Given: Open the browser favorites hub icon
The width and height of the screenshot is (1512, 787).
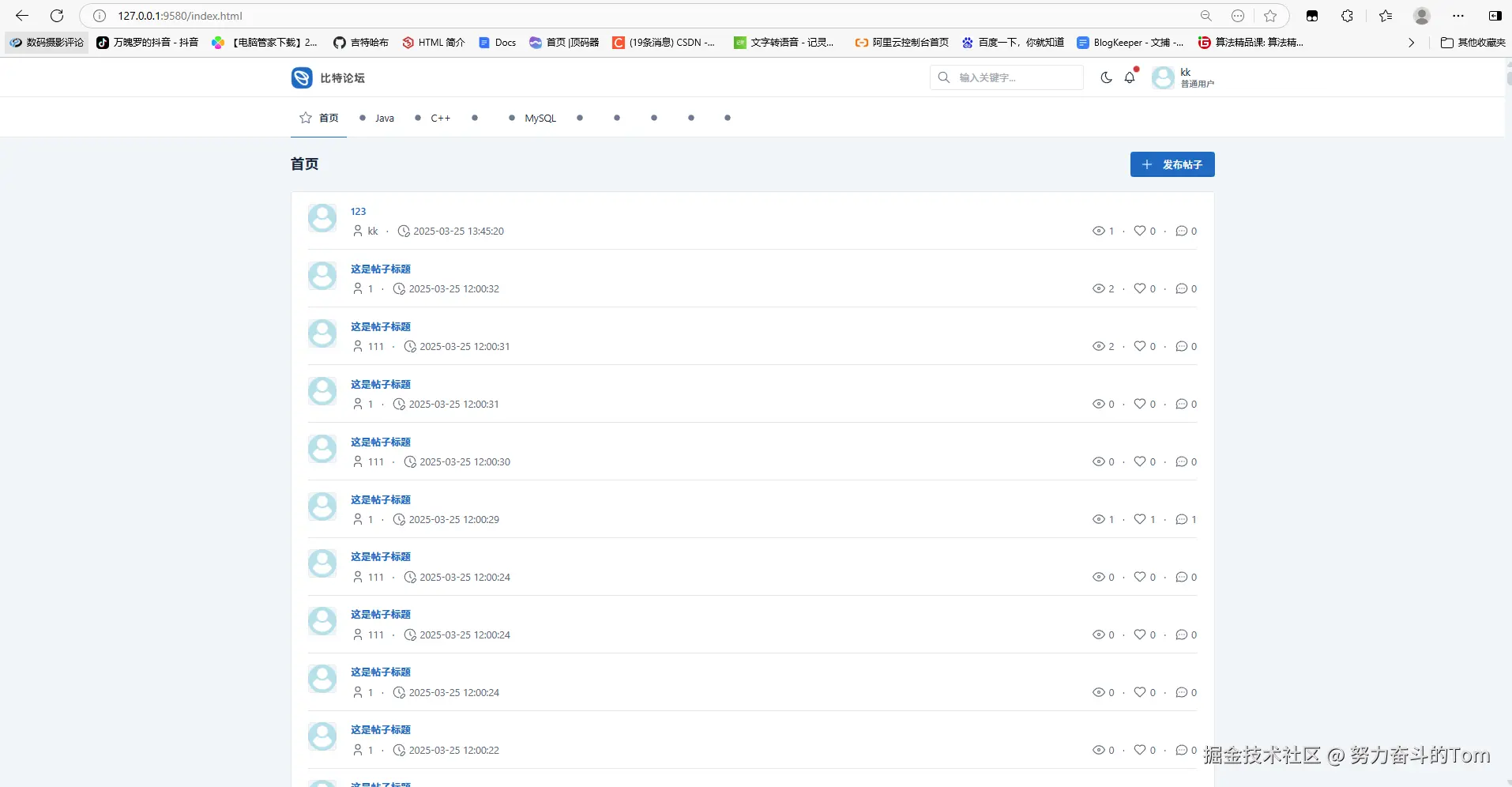Looking at the screenshot, I should tap(1386, 16).
